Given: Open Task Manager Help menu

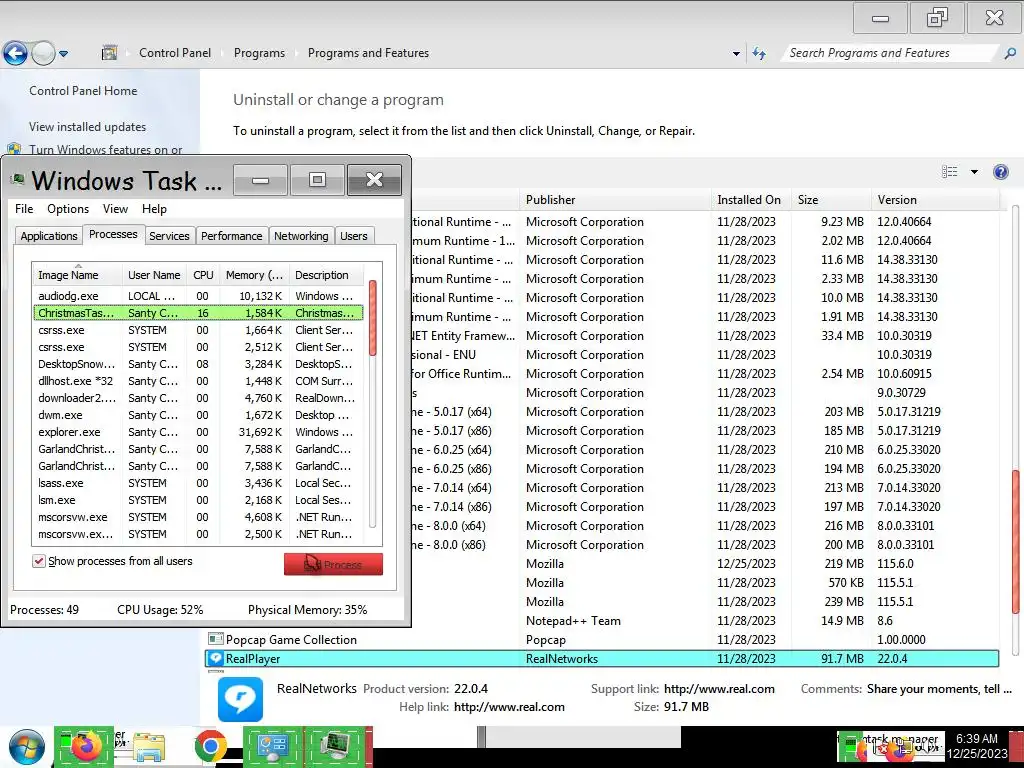Looking at the screenshot, I should pos(154,209).
